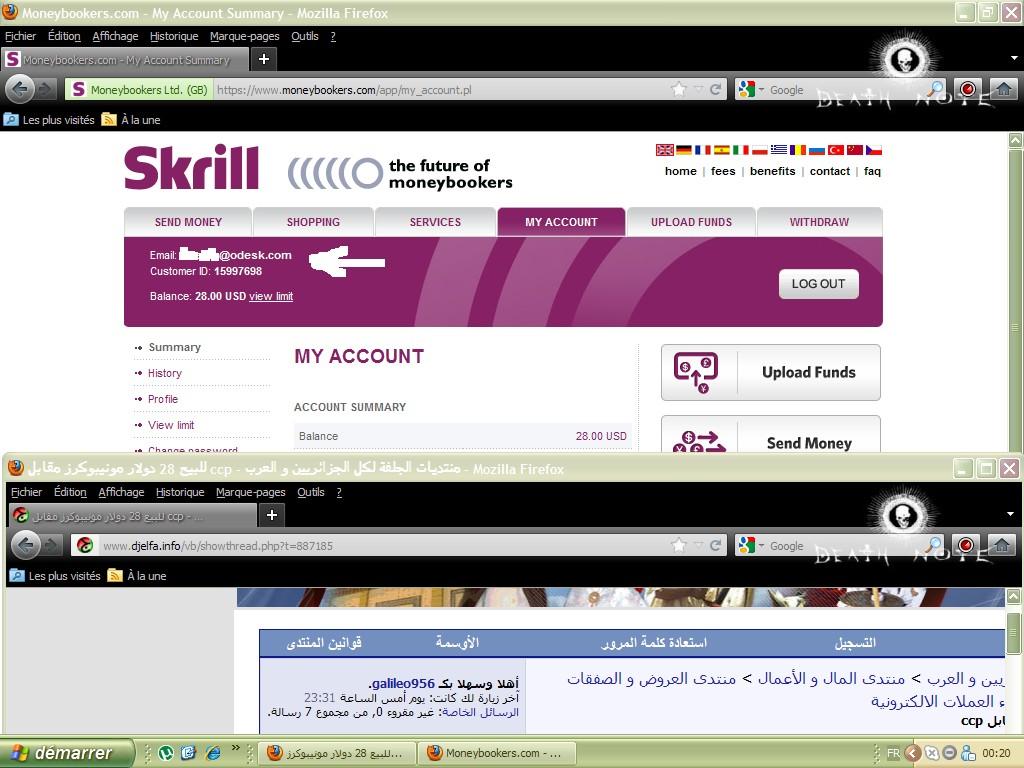The height and width of the screenshot is (768, 1024).
Task: Click home icon in forum window toolbar
Action: (x=1001, y=544)
